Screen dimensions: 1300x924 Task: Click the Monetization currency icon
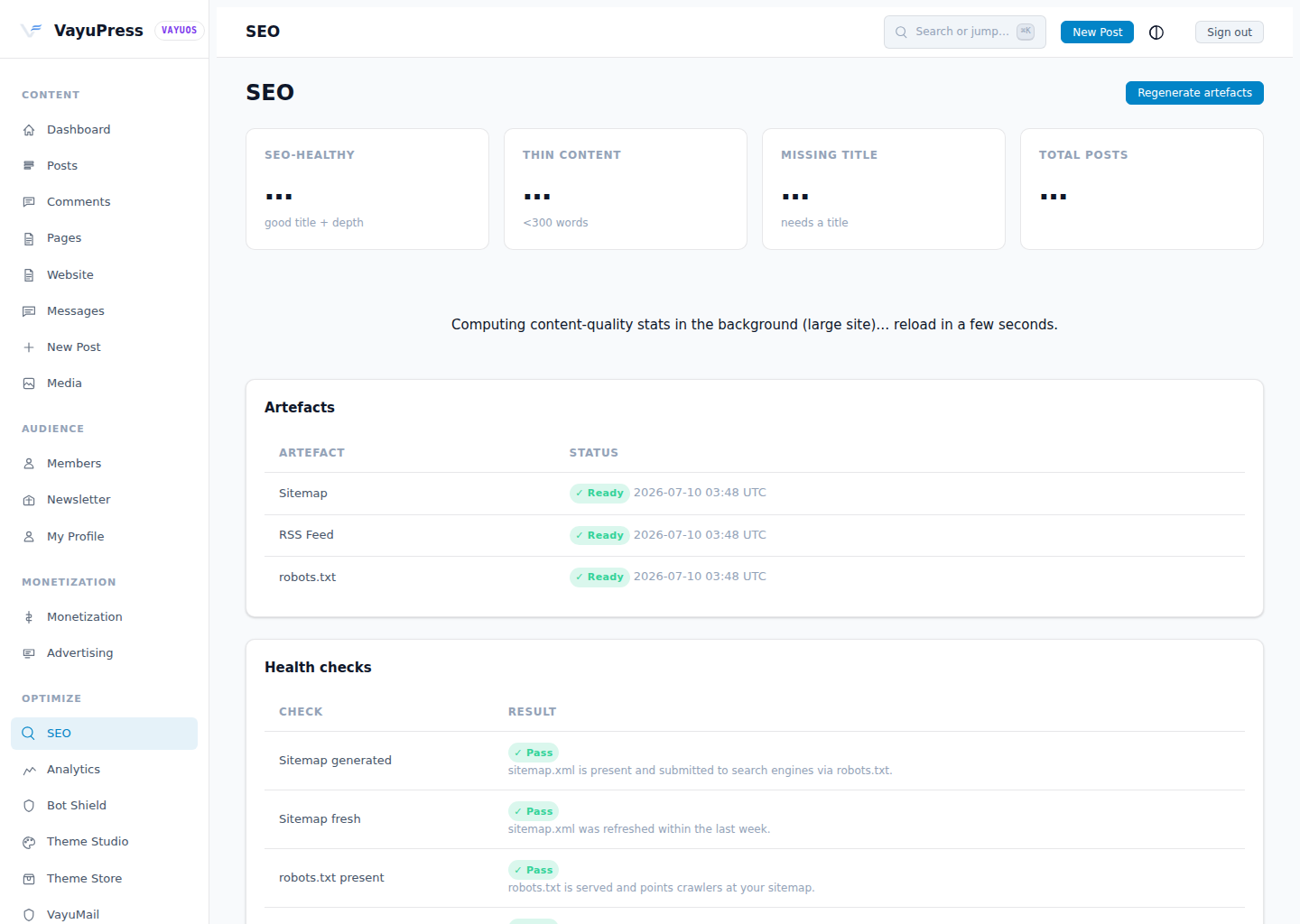[29, 617]
